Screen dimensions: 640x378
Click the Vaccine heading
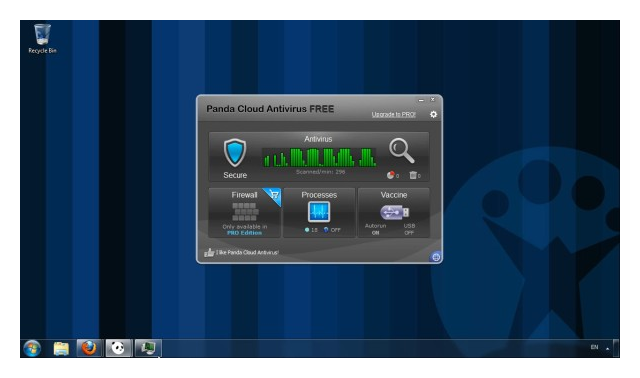[394, 195]
